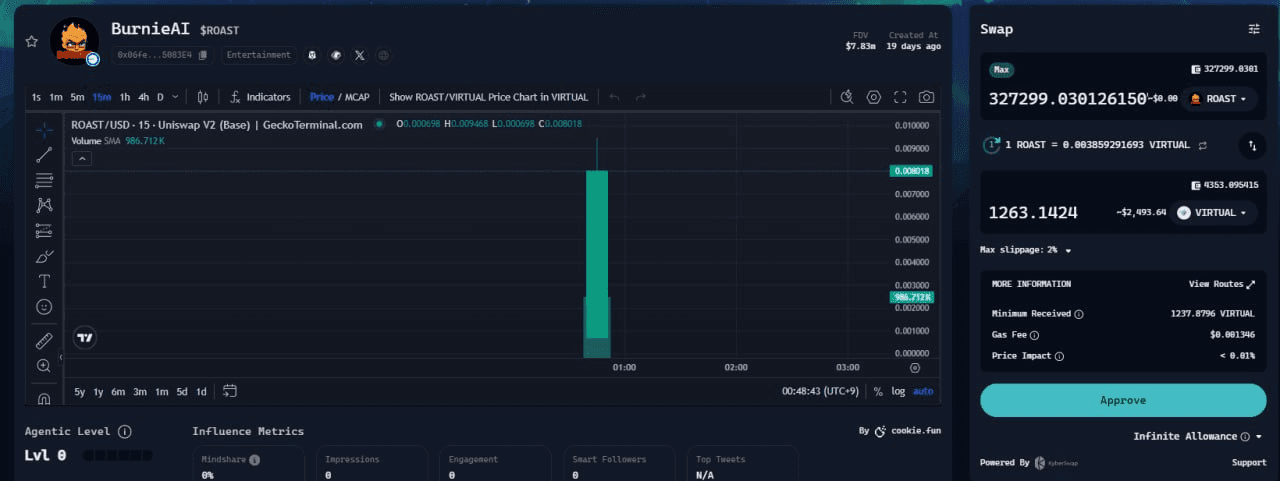Screen dimensions: 1280x481
Task: Open the ROAST token selector
Action: [1219, 99]
